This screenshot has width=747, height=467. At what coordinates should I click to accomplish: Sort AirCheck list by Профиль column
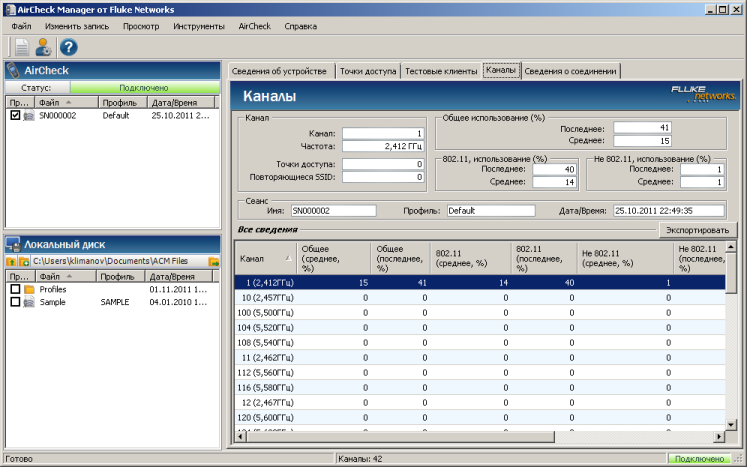click(122, 102)
